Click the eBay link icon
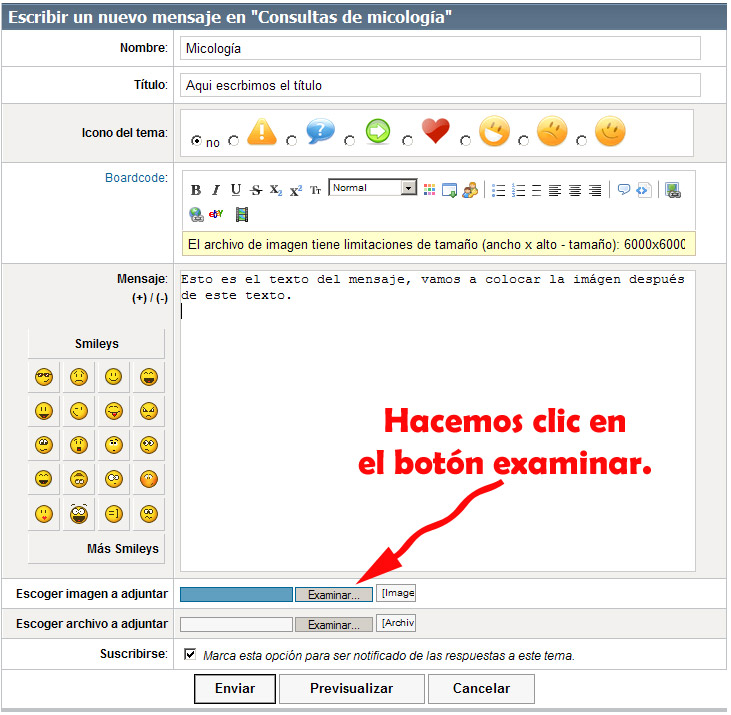The image size is (731, 715). tap(216, 214)
